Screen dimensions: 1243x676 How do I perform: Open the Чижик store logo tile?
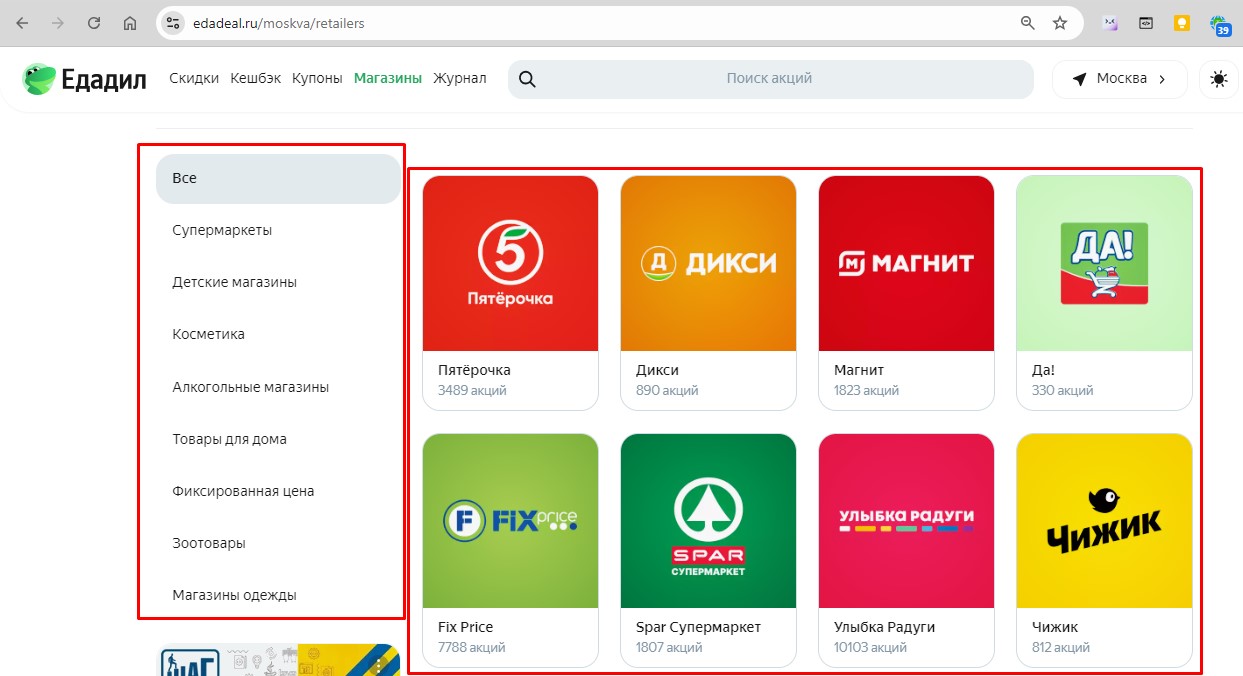[1104, 521]
